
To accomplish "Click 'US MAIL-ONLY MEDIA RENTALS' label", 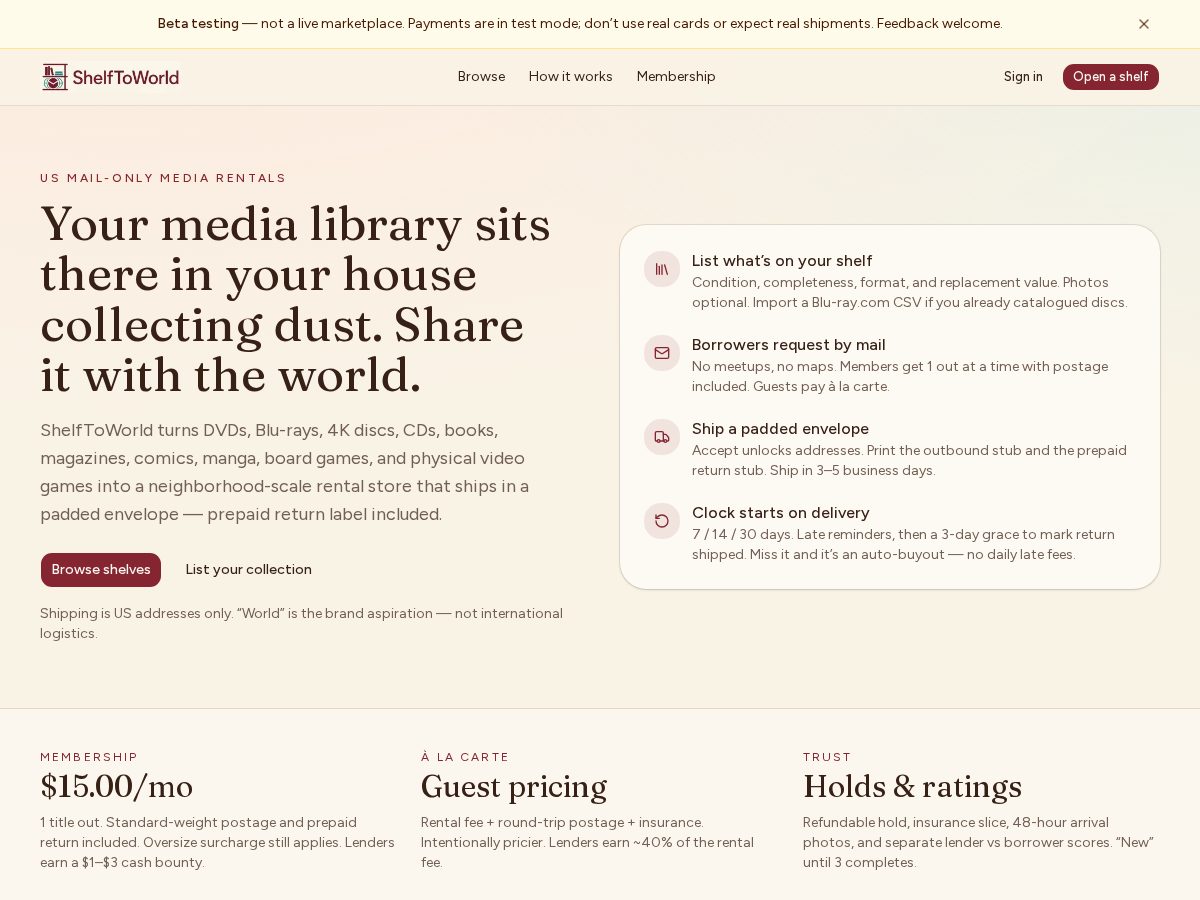I will pyautogui.click(x=163, y=178).
